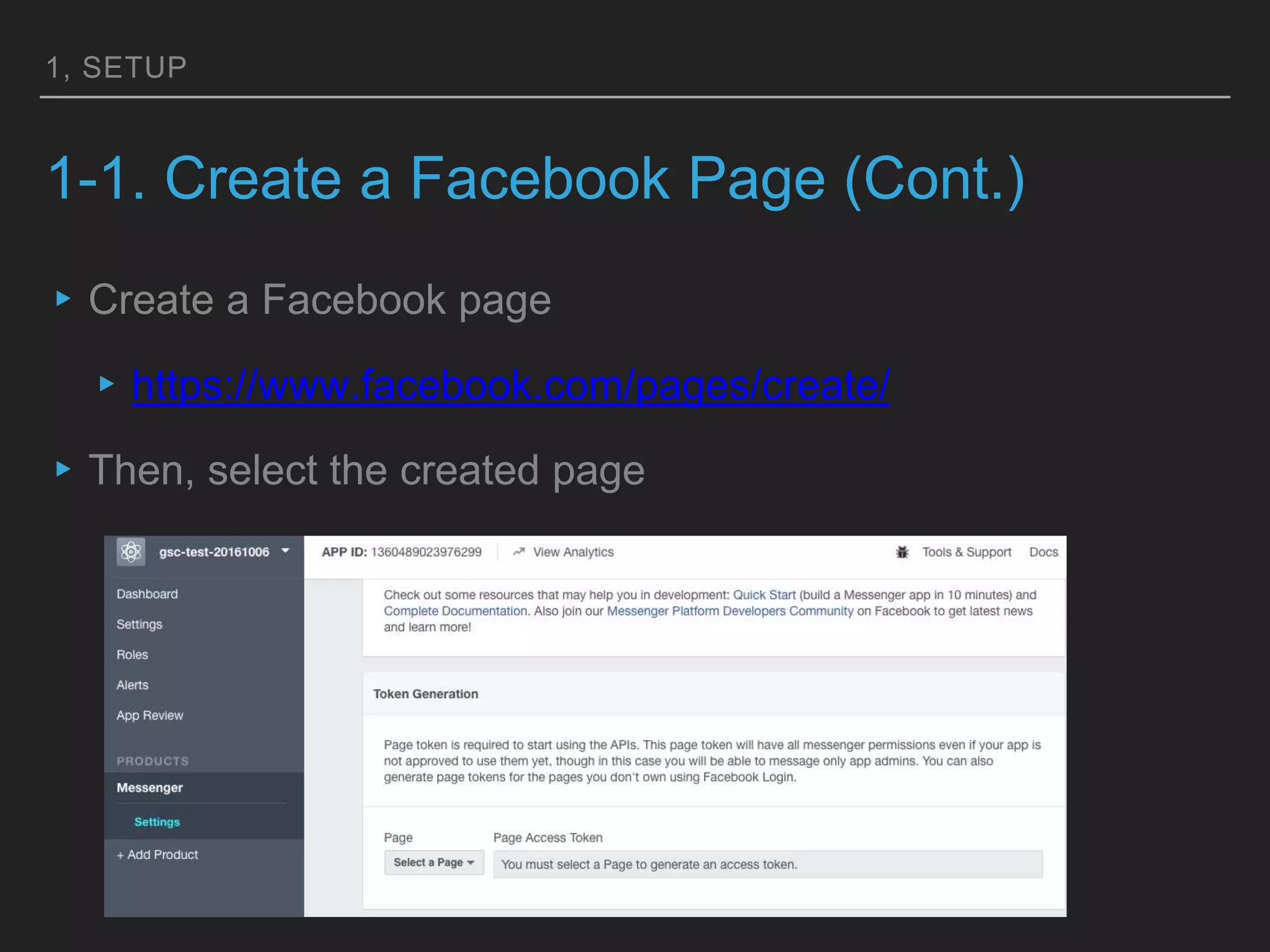Open the Select a Page dropdown

434,862
